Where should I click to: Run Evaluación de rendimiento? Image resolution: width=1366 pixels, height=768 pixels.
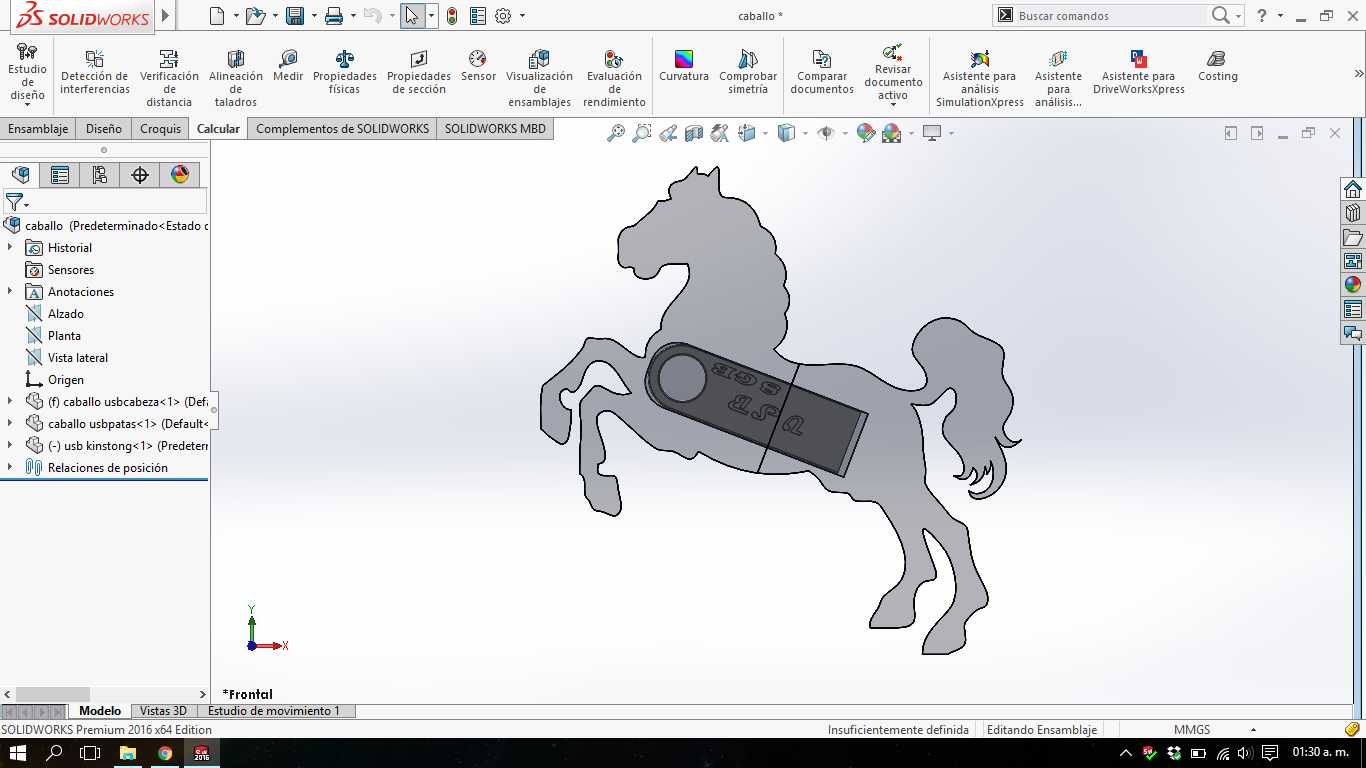(x=614, y=79)
